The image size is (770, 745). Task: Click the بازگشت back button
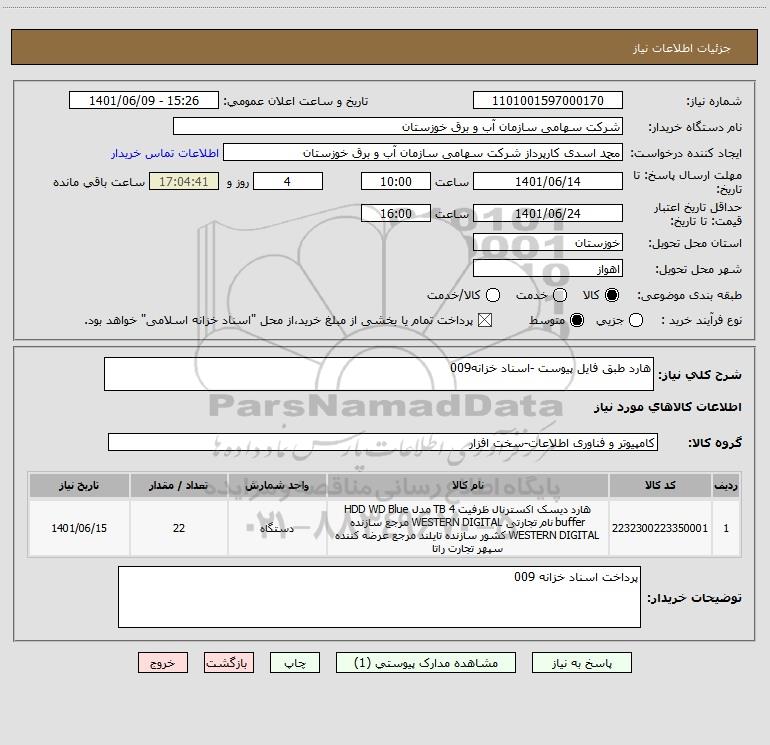pyautogui.click(x=229, y=663)
